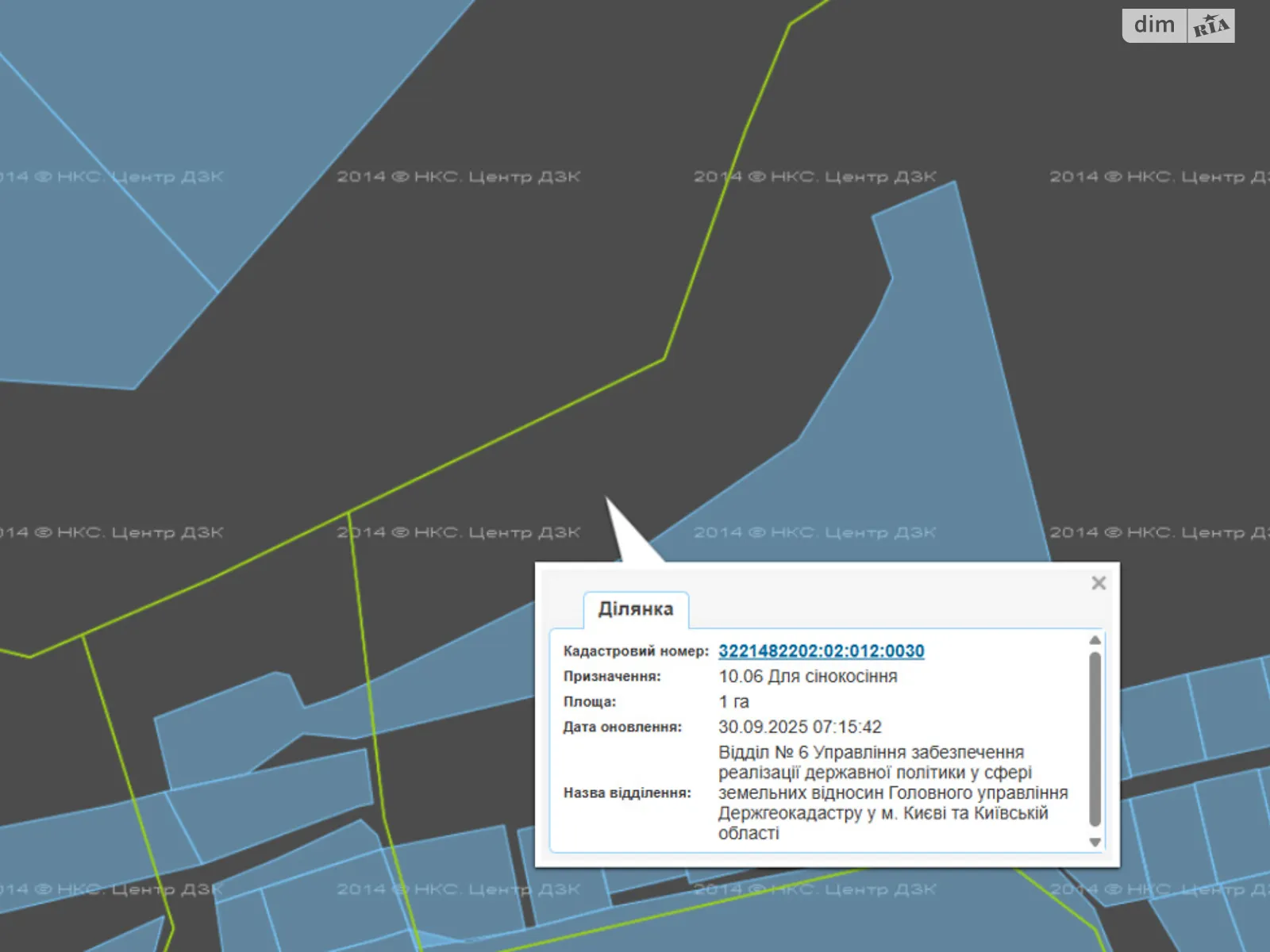Click the popup's pointer tail arrow
1270x952 pixels.
tap(623, 532)
